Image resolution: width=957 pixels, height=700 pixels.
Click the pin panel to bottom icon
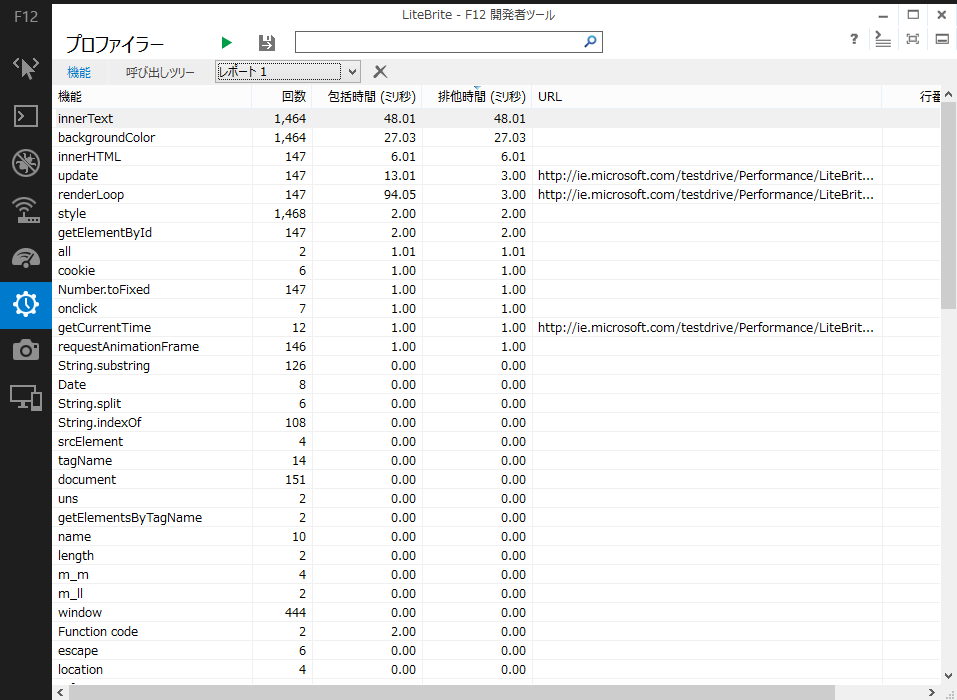point(942,40)
